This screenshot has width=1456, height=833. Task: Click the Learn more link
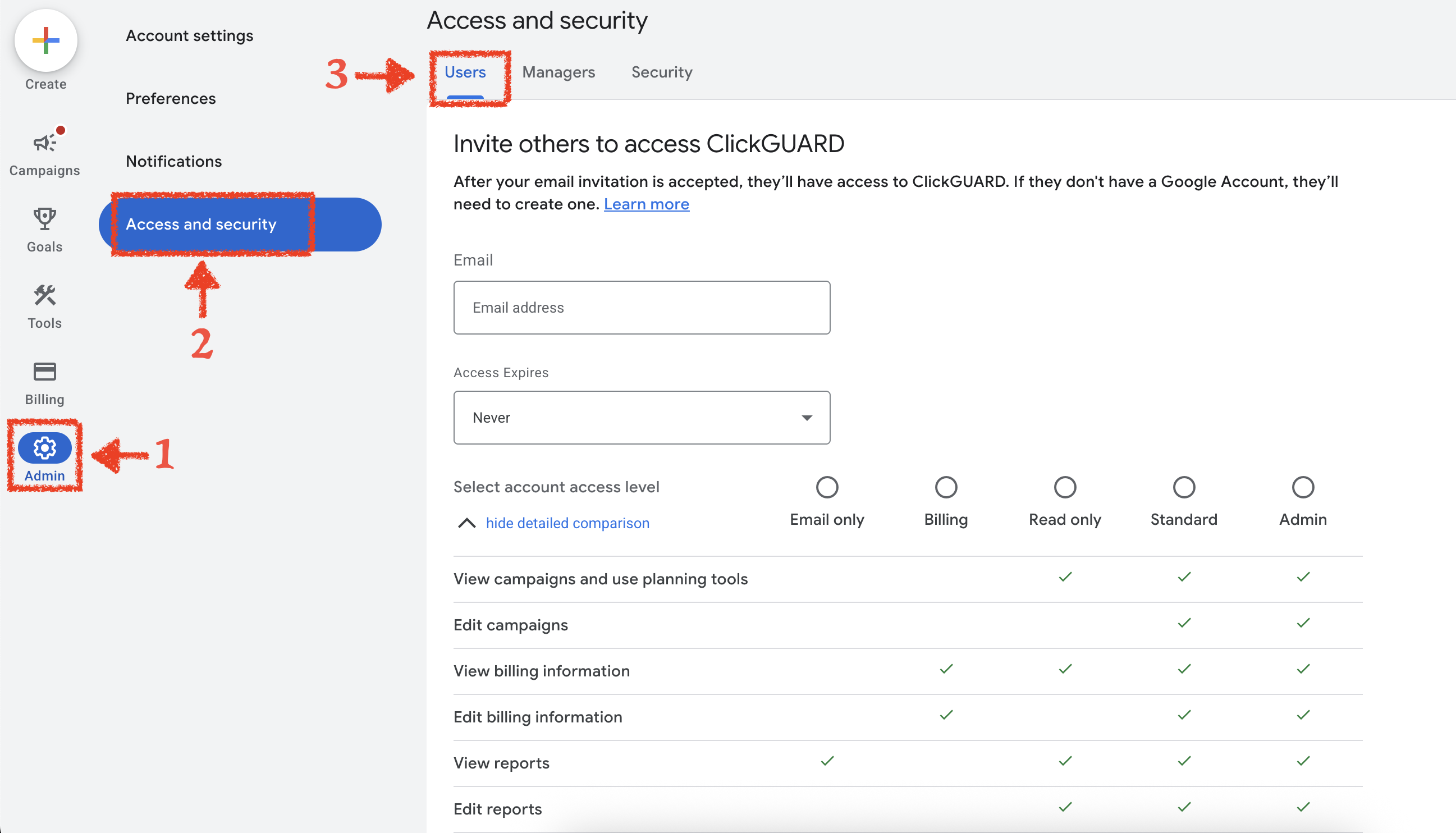(x=647, y=204)
